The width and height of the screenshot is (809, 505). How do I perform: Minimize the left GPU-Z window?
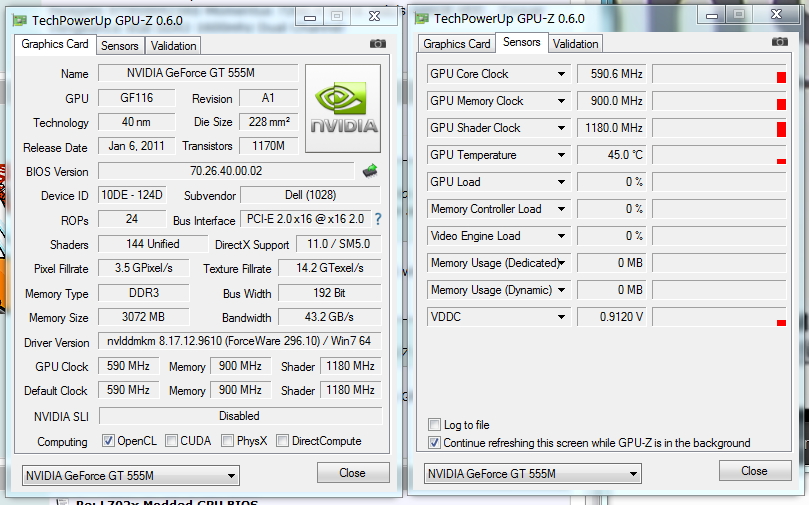click(310, 17)
